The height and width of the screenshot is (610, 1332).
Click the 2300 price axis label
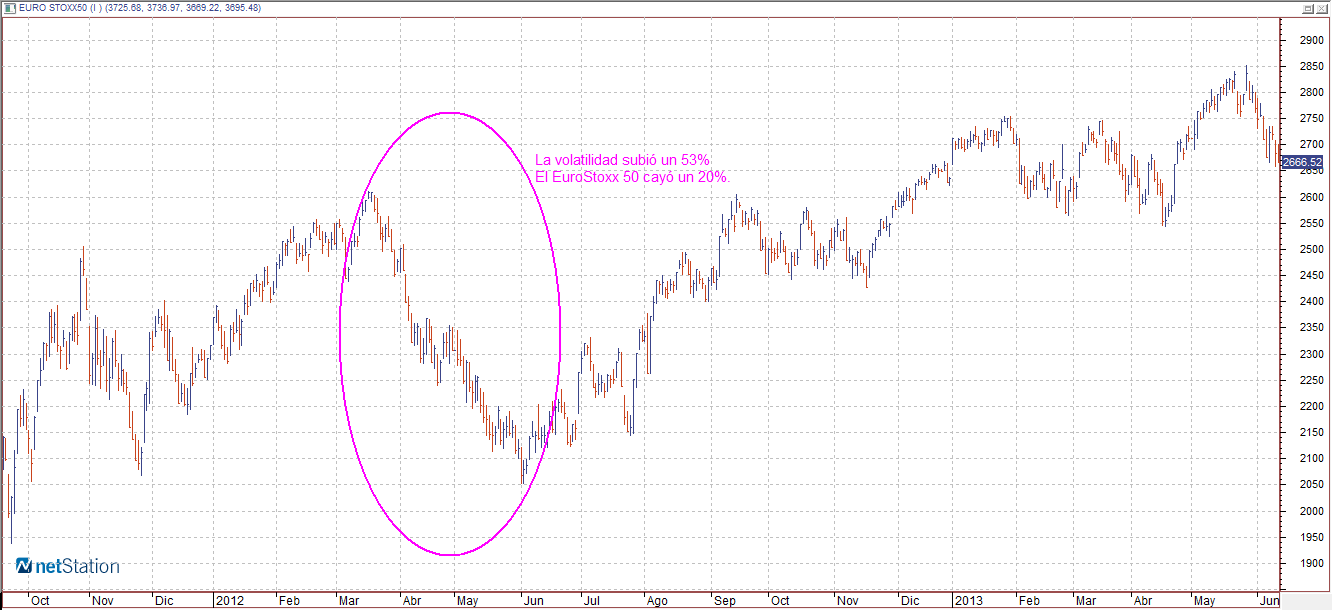(x=1310, y=354)
